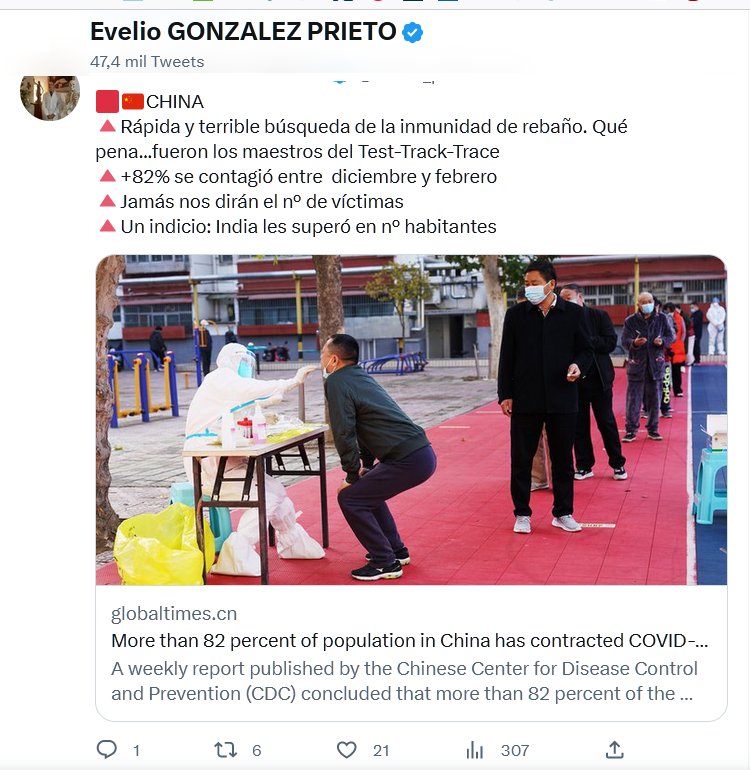Open Evelio's profile avatar picture
The height and width of the screenshot is (770, 750).
[50, 97]
